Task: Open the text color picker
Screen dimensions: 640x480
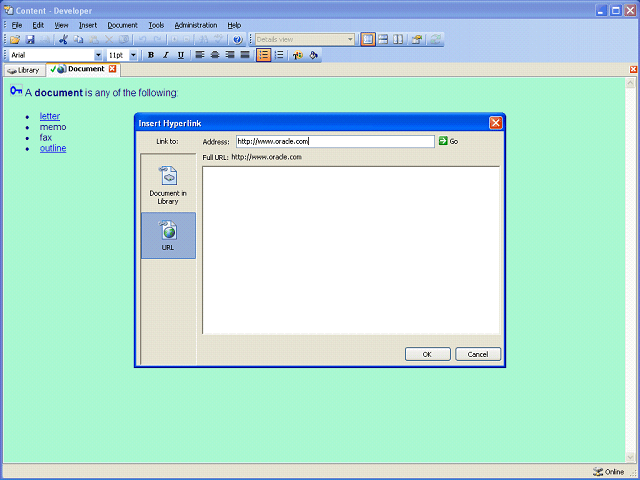Action: coord(298,55)
